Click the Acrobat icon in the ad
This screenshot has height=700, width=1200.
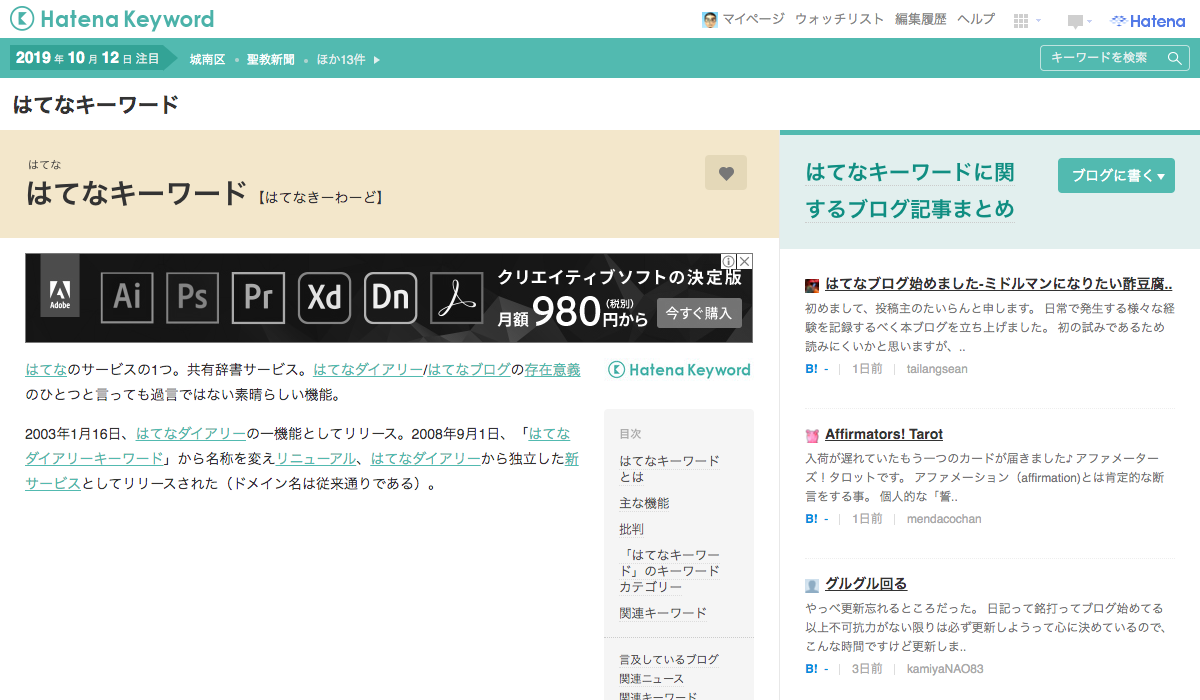[x=456, y=297]
